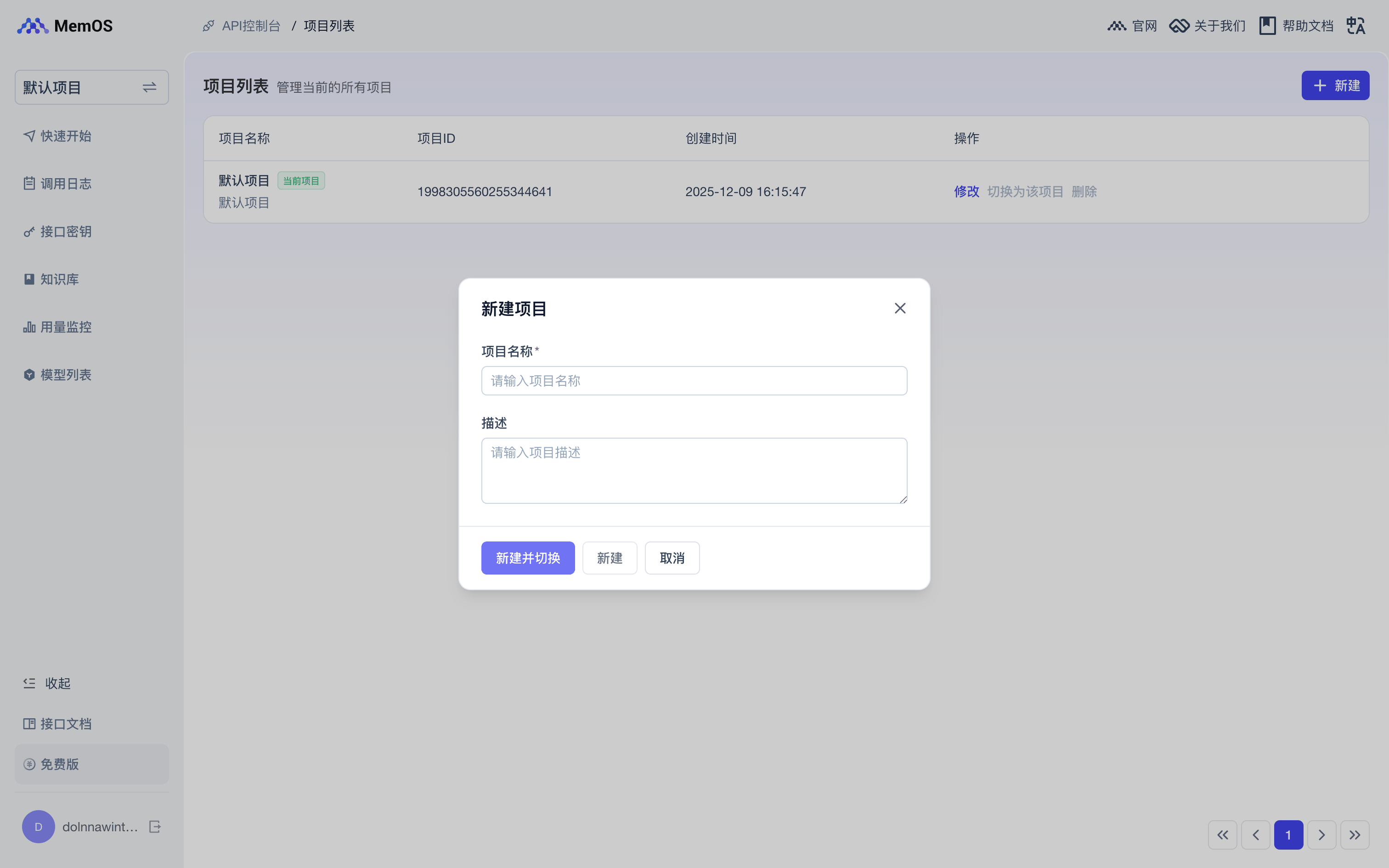The height and width of the screenshot is (868, 1389).
Task: Open the default project switcher dropdown
Action: coord(91,87)
